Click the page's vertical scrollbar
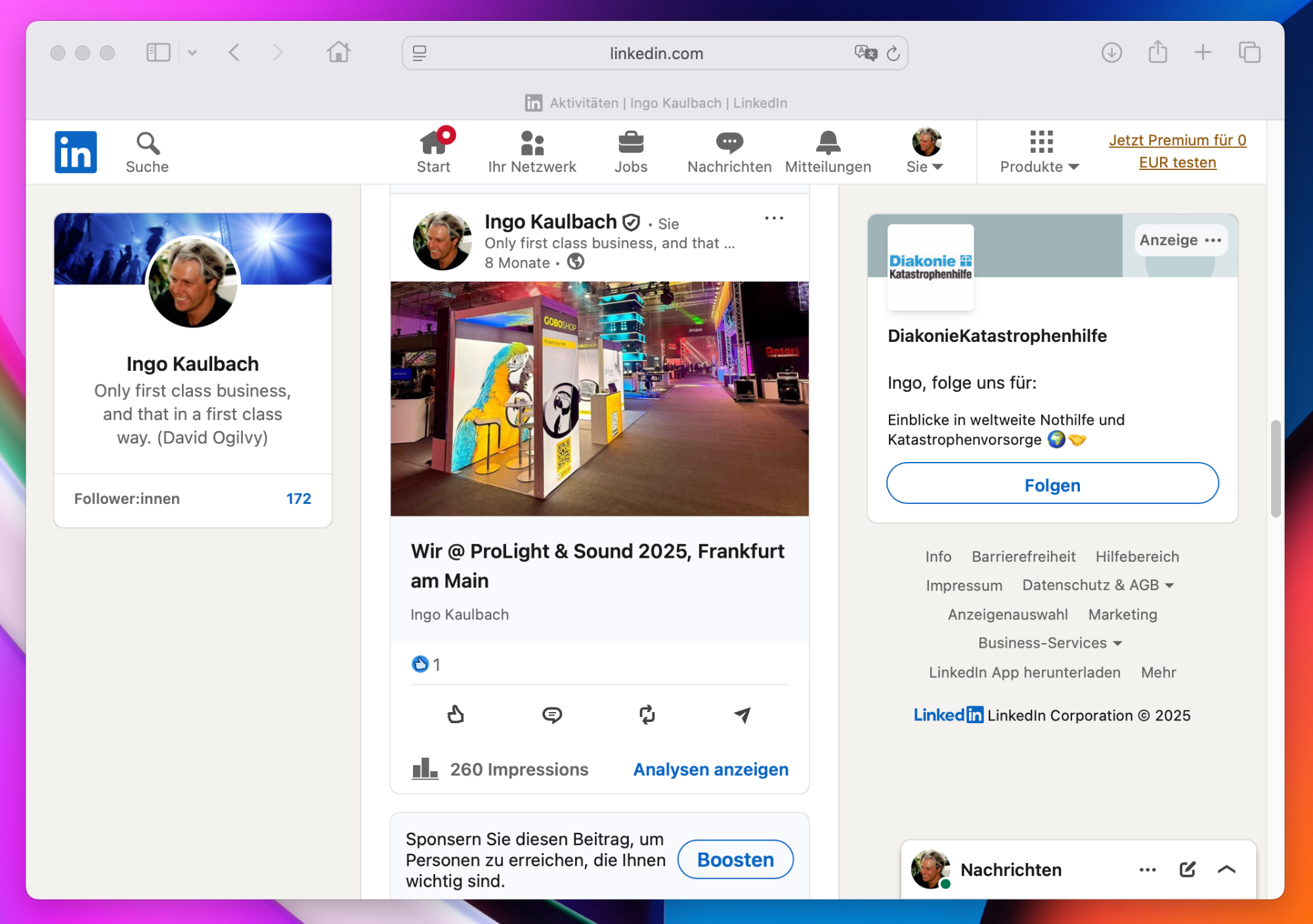The image size is (1313, 924). [x=1275, y=469]
